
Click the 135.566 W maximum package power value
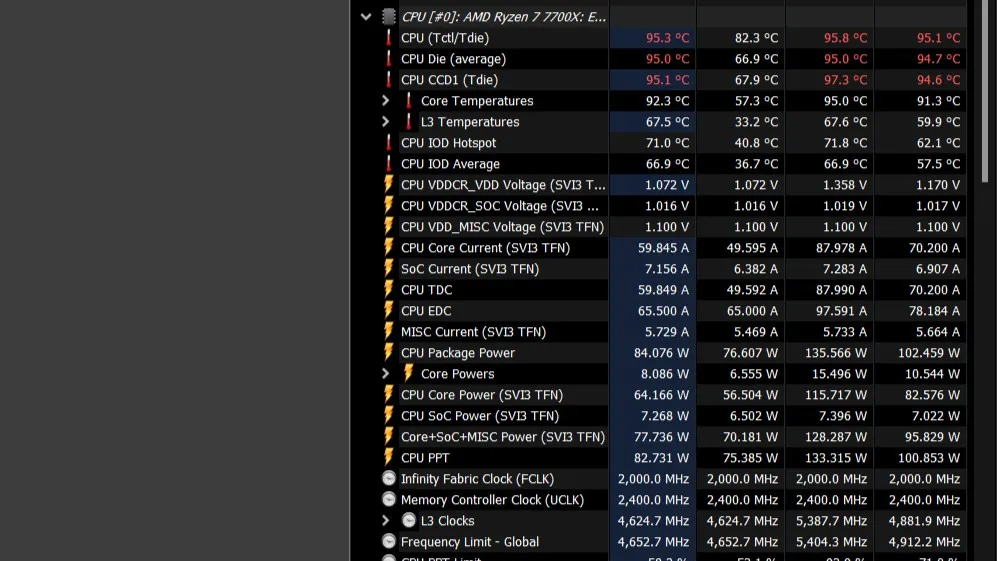tap(831, 353)
